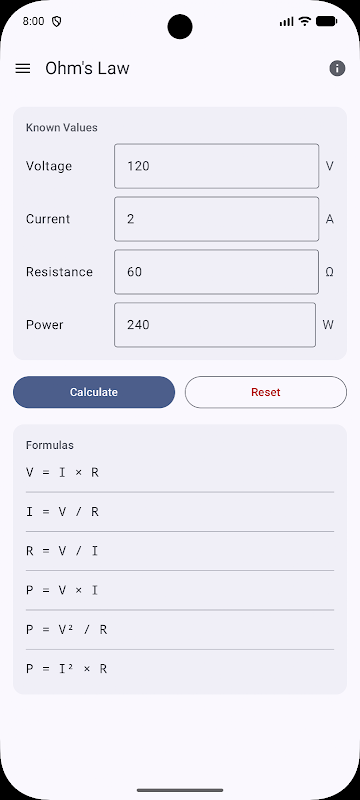Screen dimensions: 360x800
Task: Tap the Power input field with 240
Action: tap(215, 325)
